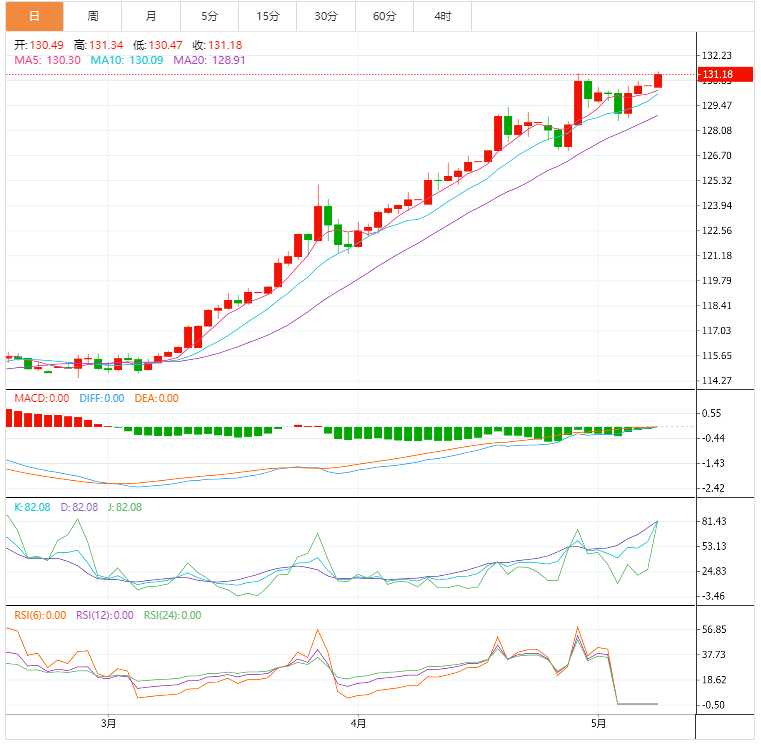Show the 30分 chart tab

[x=325, y=16]
